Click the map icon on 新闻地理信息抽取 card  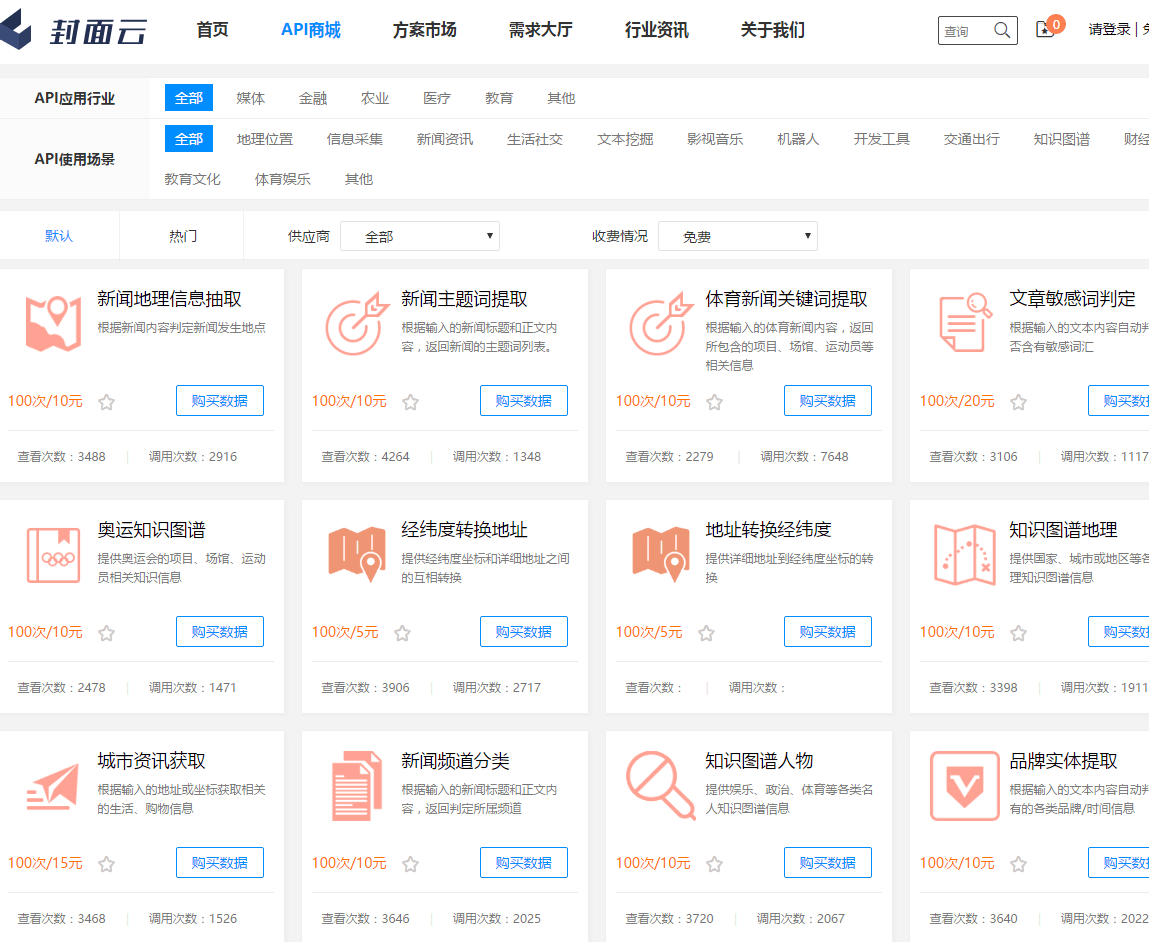pos(52,320)
